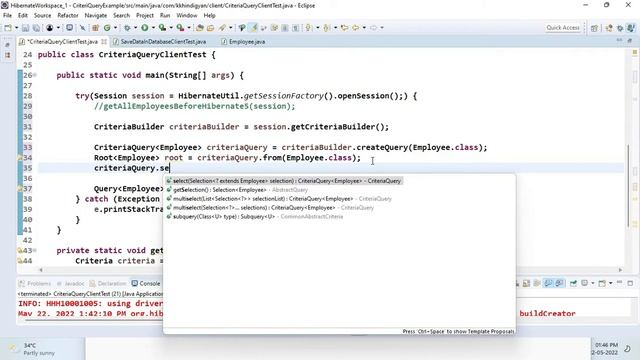Minimize the Console panel

pyautogui.click(x=620, y=283)
